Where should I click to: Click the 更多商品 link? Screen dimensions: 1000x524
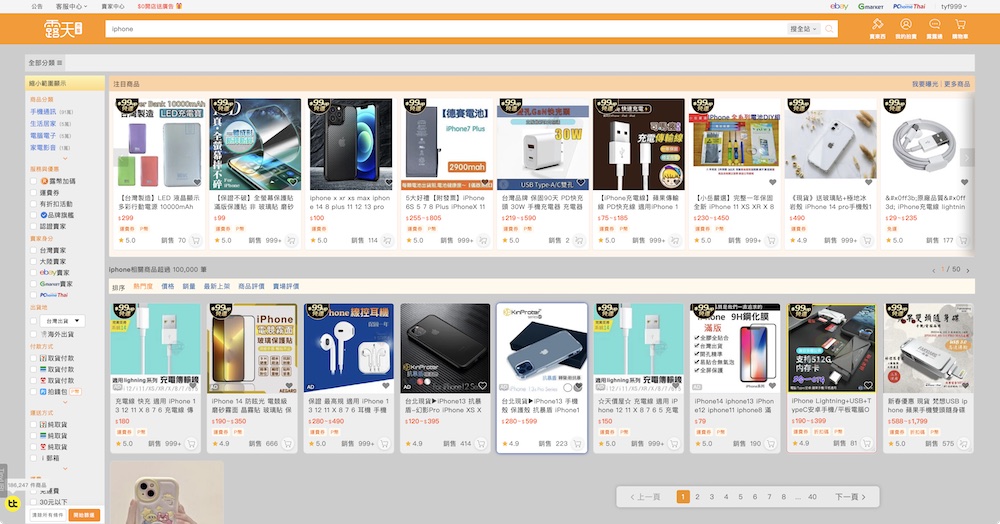(957, 84)
